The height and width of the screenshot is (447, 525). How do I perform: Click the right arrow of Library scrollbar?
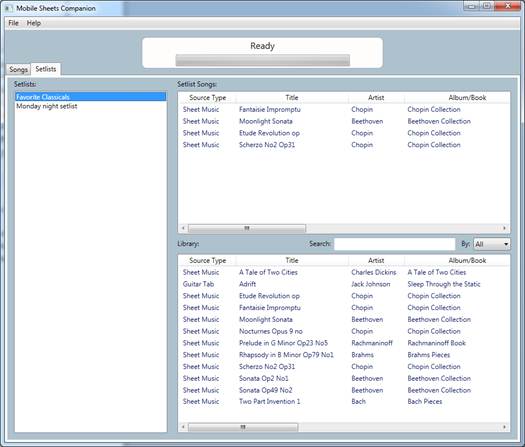coord(505,427)
